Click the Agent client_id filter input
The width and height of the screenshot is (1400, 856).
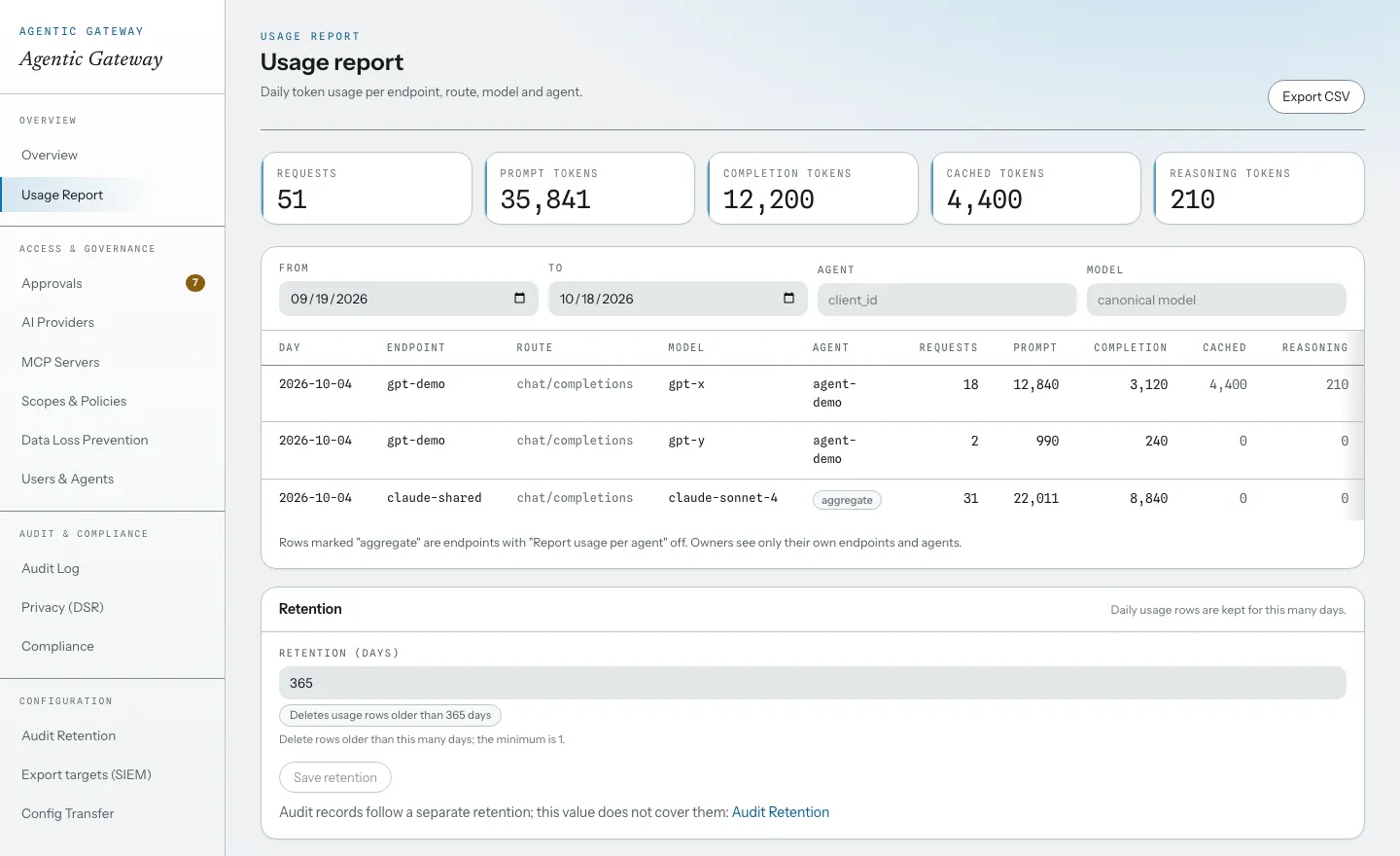947,300
